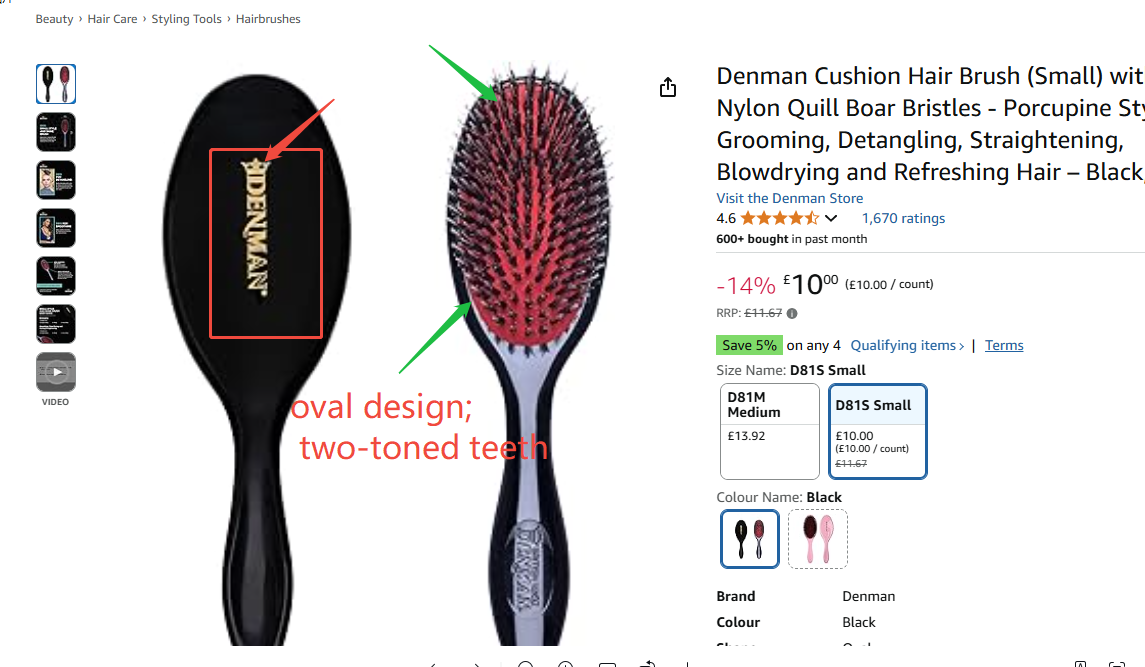This screenshot has height=667, width=1145.
Task: Go to Hair Care breadcrumb
Action: click(112, 19)
